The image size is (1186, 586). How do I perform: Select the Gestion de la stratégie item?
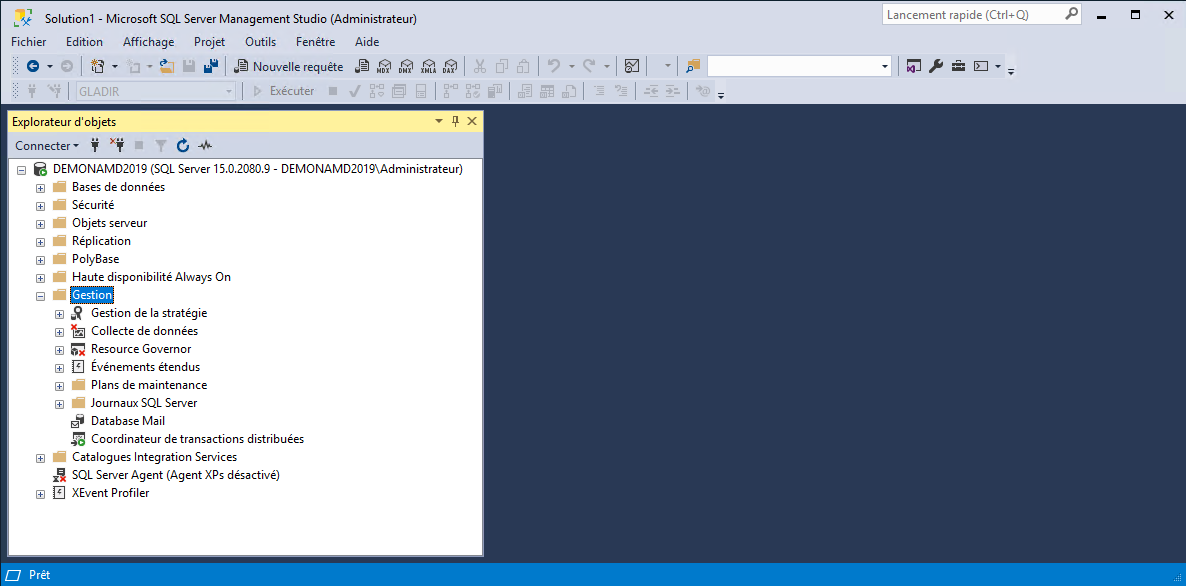(149, 312)
